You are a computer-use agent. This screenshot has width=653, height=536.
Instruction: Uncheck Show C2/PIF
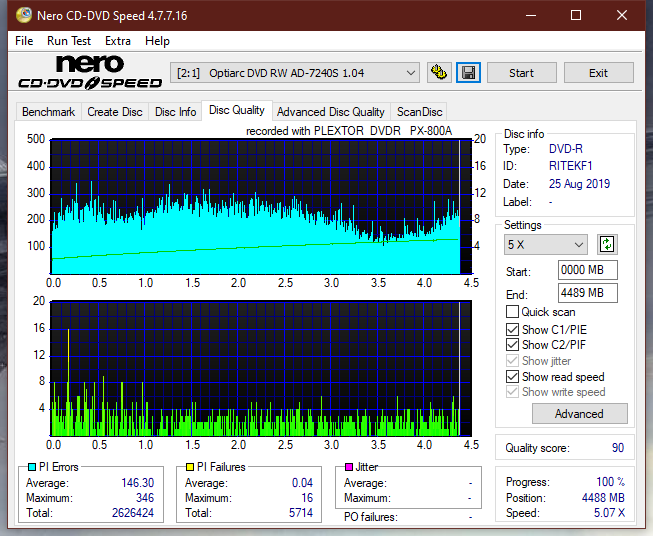512,344
